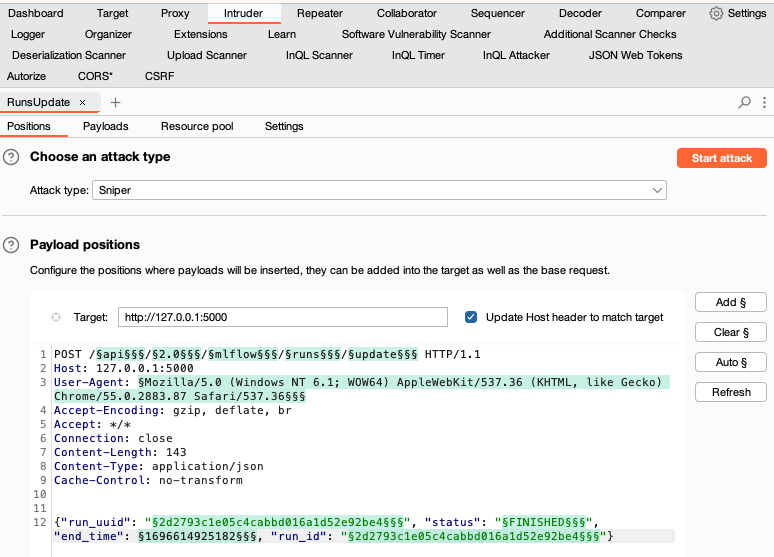Click the target crosshair icon
Image resolution: width=774 pixels, height=557 pixels.
coord(56,317)
